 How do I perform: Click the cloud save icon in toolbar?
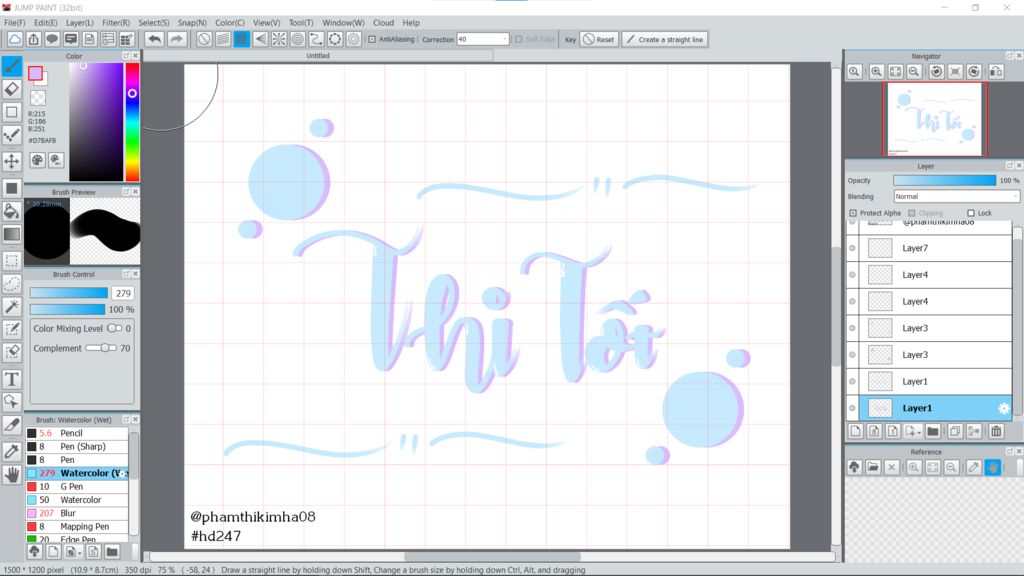click(14, 39)
